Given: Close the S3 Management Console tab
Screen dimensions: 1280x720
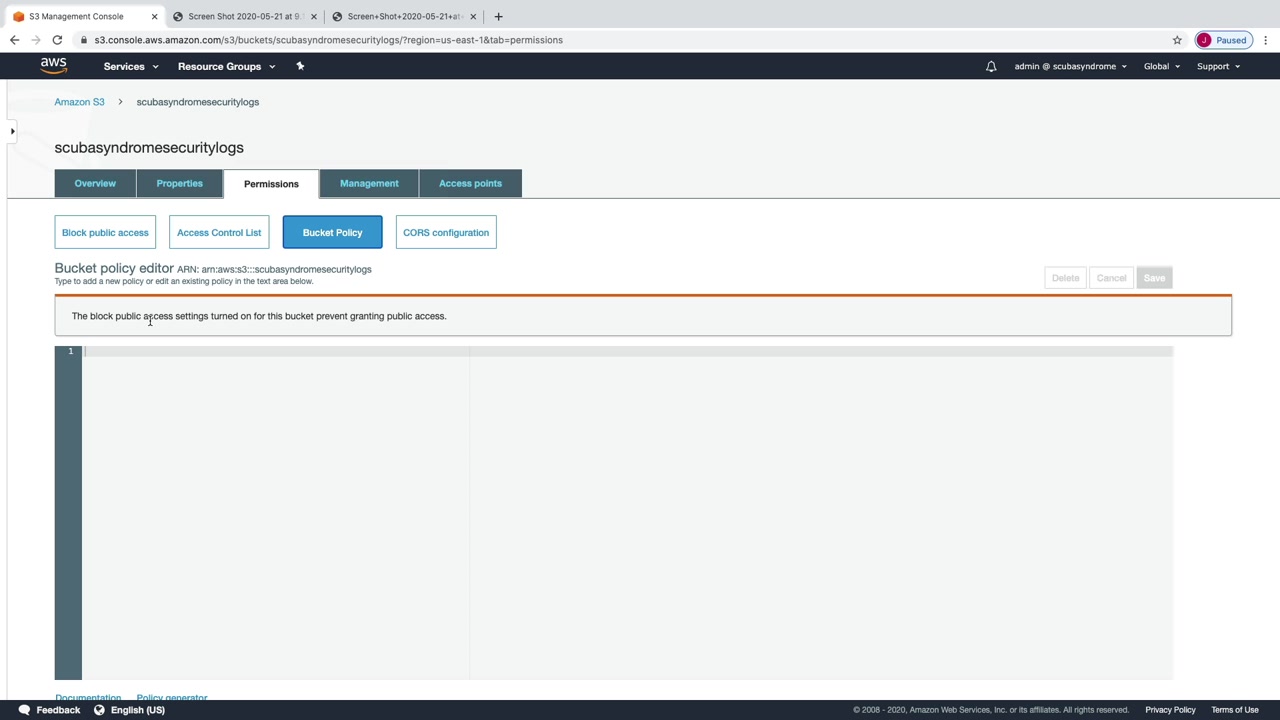Looking at the screenshot, I should tap(154, 16).
